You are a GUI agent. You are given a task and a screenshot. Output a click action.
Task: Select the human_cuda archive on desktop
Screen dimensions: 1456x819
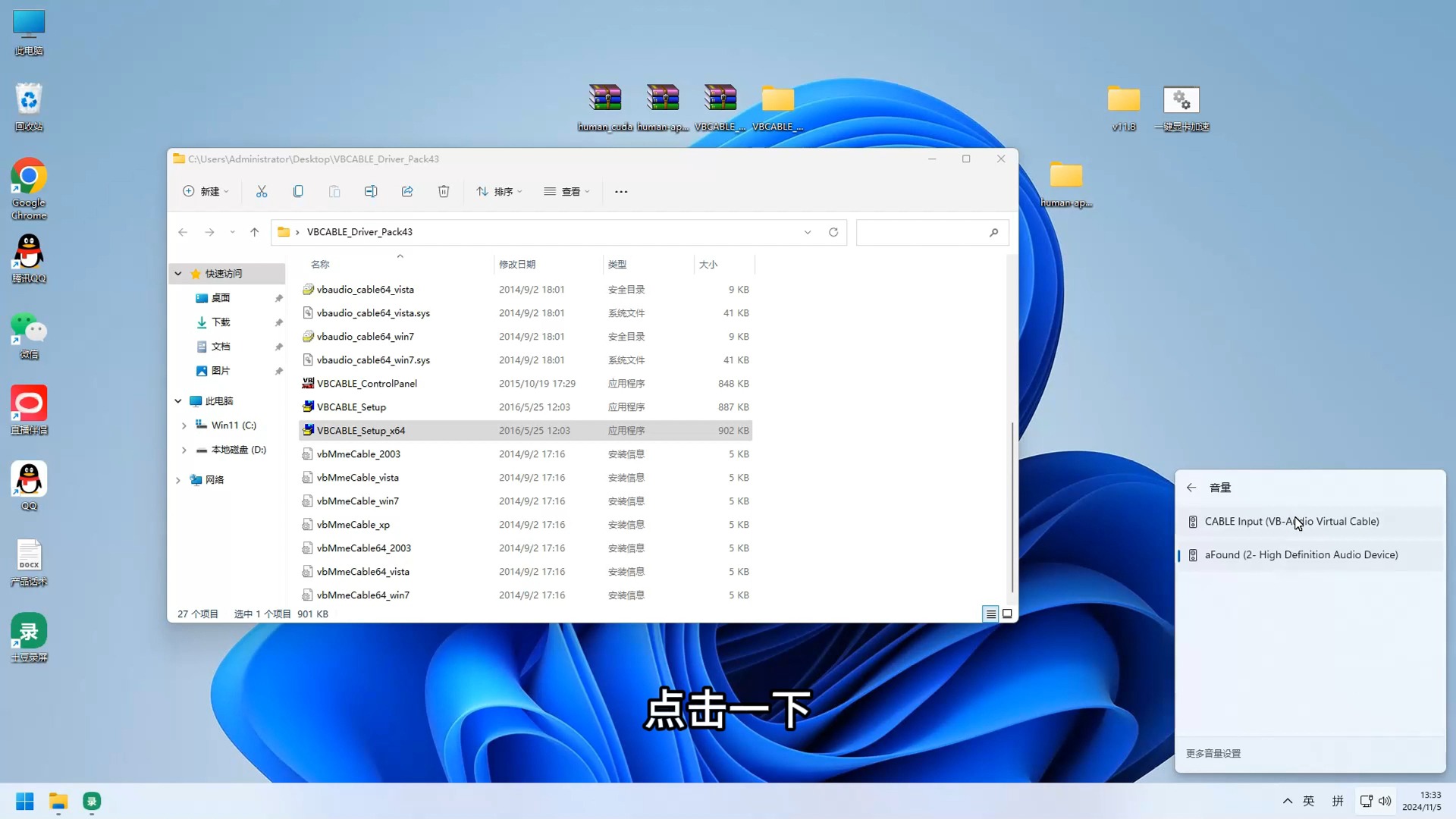tap(605, 108)
